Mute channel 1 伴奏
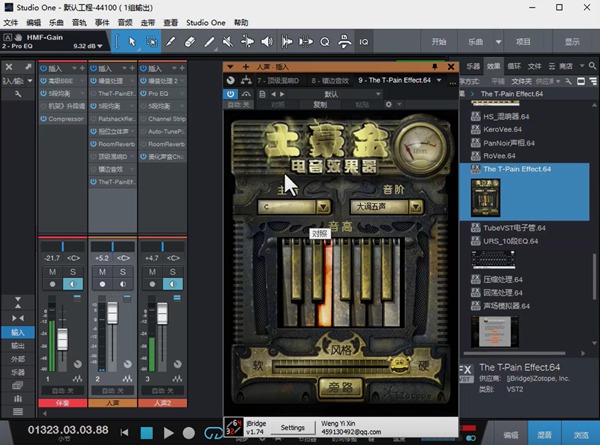 [52, 272]
